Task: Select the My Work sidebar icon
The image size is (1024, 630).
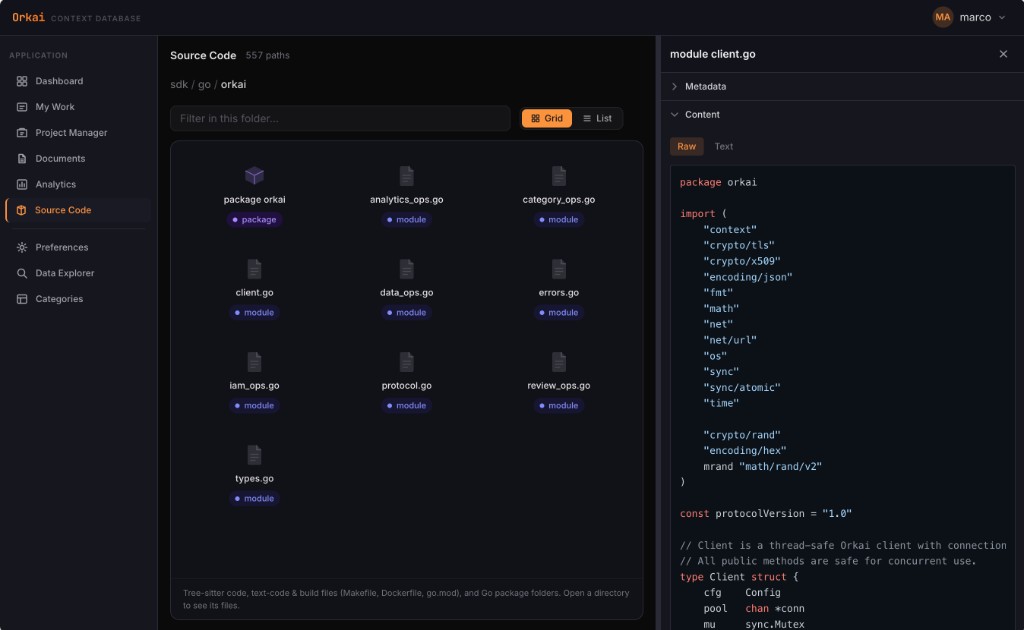Action: [x=22, y=106]
